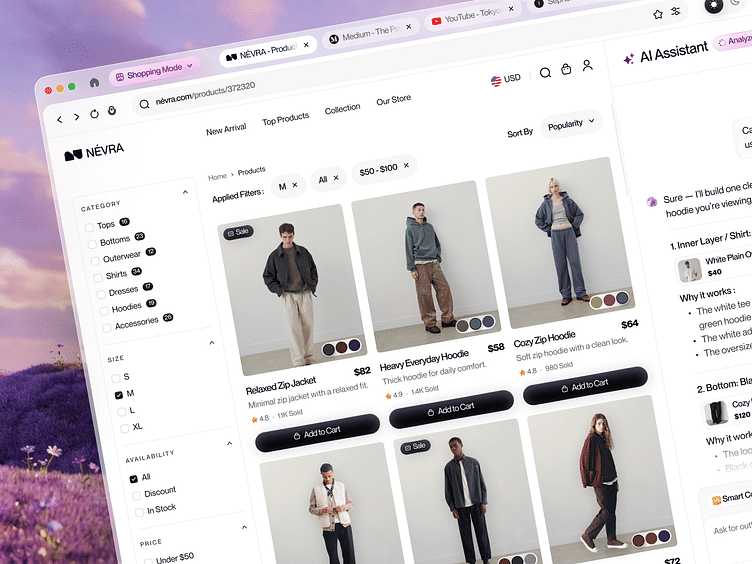Click the browser home icon
This screenshot has height=564, width=752.
pos(94,82)
